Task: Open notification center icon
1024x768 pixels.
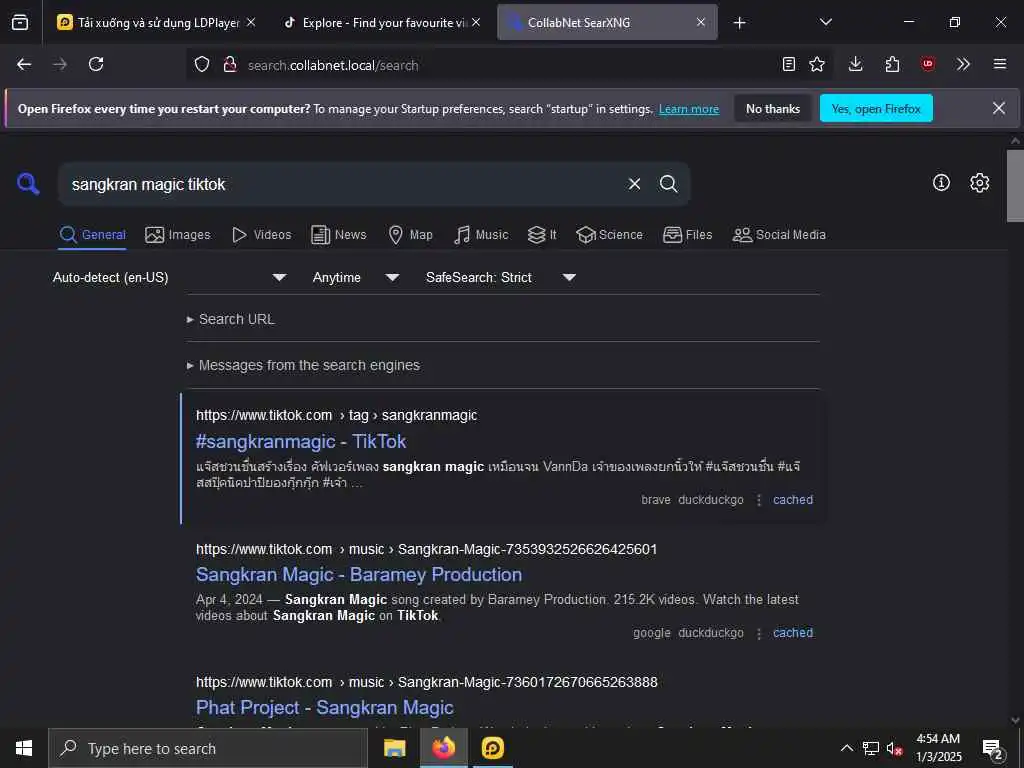Action: (993, 749)
